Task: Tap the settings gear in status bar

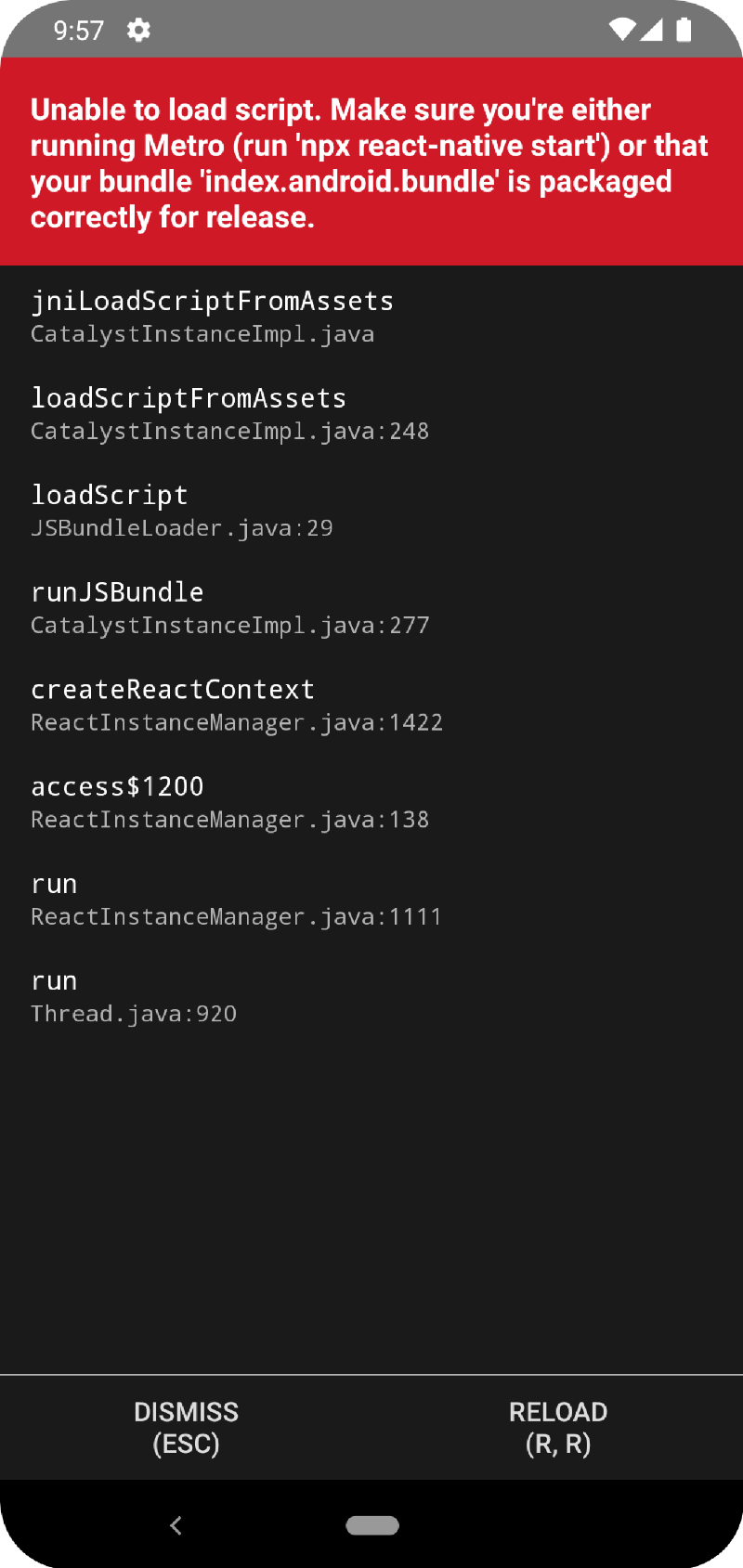Action: coord(138,31)
